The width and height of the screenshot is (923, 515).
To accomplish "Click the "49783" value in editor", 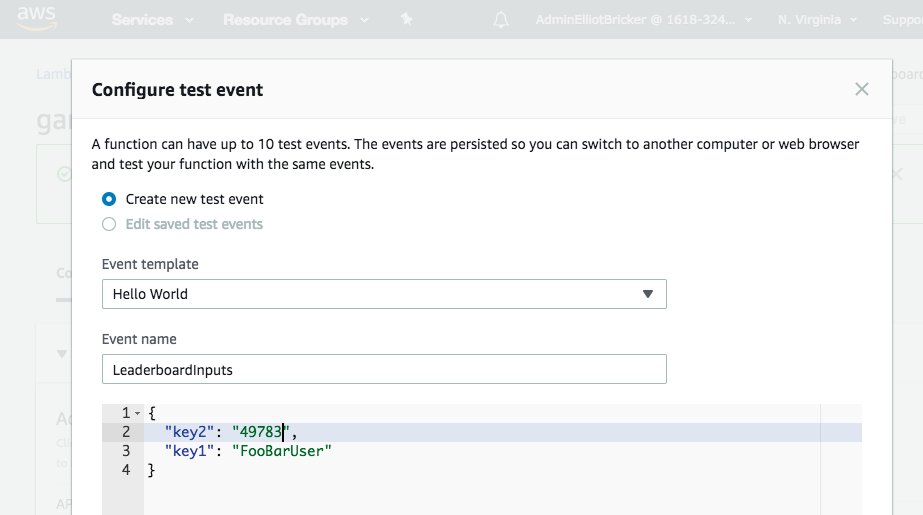I will 261,432.
